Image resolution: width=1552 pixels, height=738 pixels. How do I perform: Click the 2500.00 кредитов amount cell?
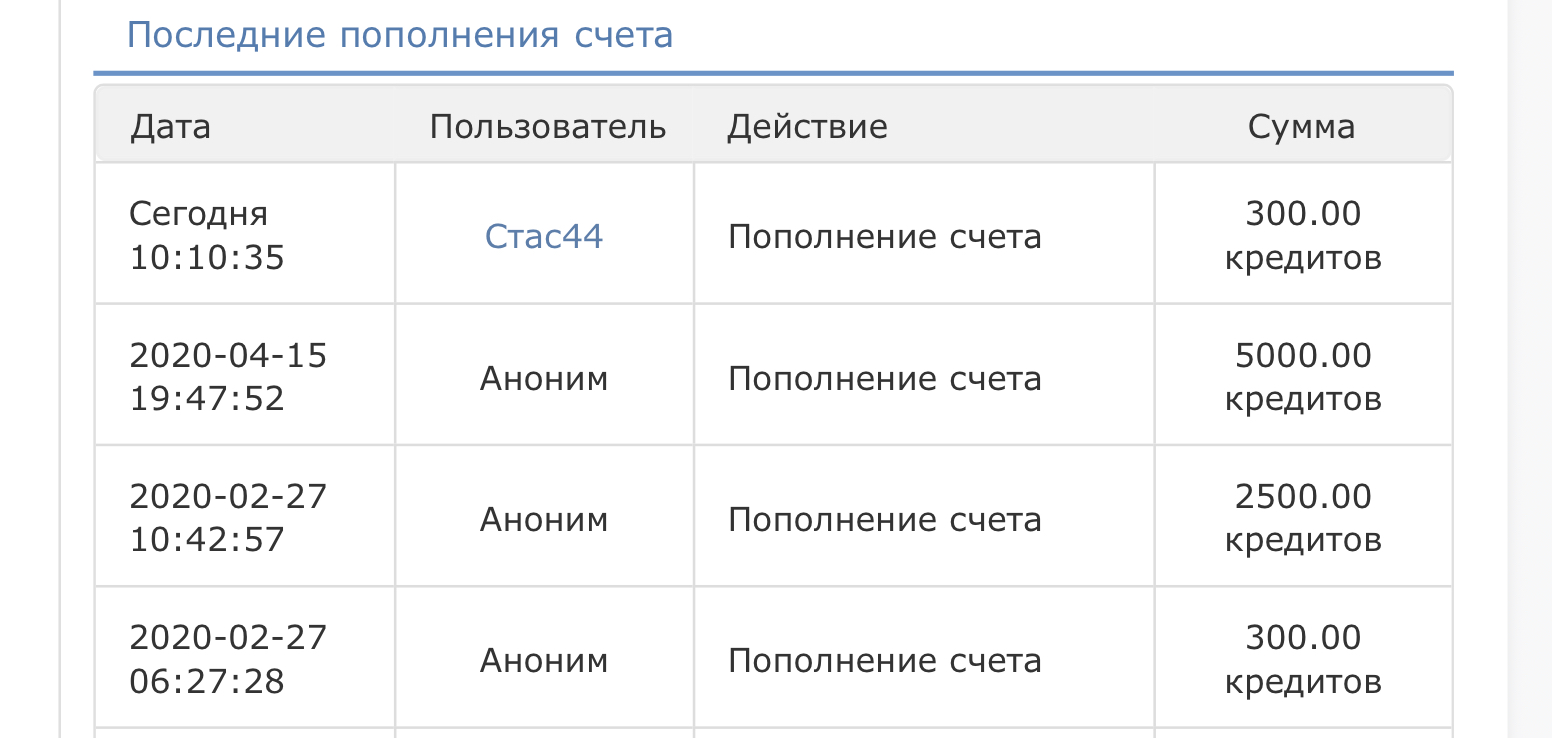tap(1303, 518)
